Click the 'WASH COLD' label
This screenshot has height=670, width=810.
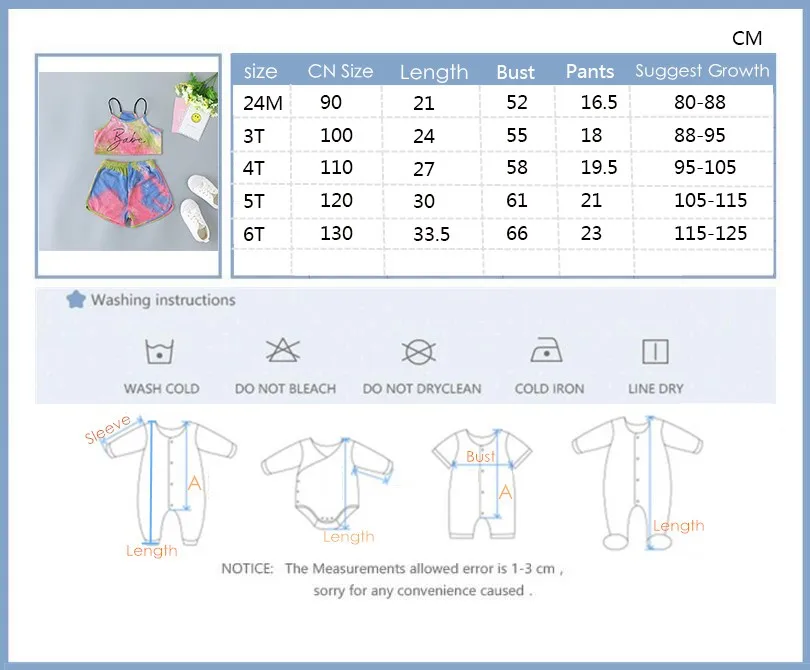(x=162, y=388)
